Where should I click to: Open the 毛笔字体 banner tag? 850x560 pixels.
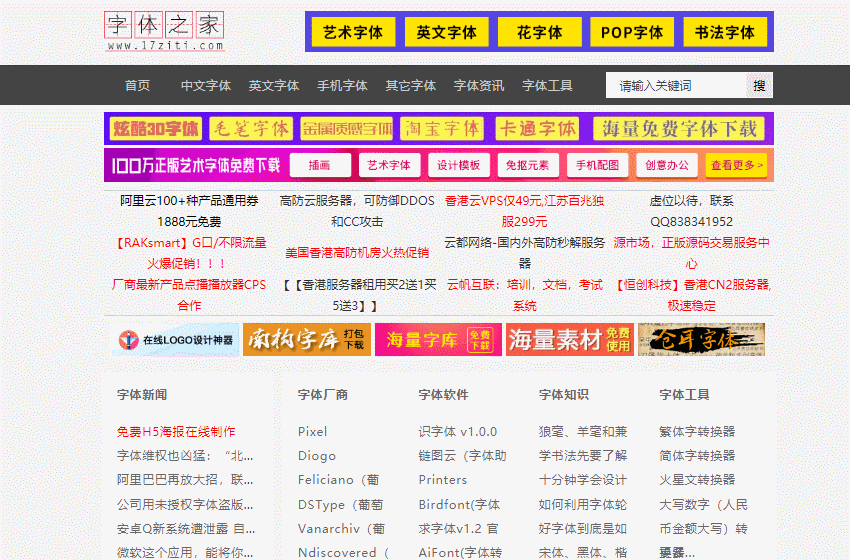point(251,128)
